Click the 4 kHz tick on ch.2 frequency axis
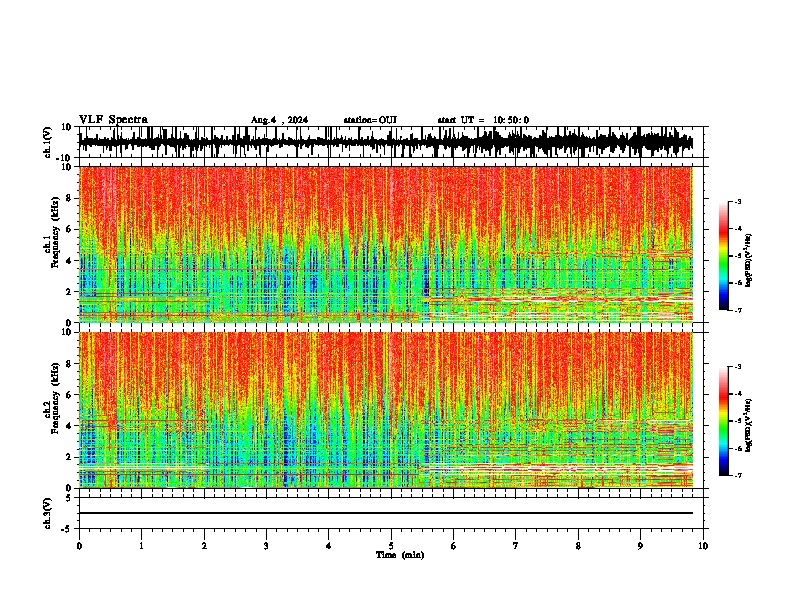This screenshot has width=792, height=612. click(x=69, y=426)
